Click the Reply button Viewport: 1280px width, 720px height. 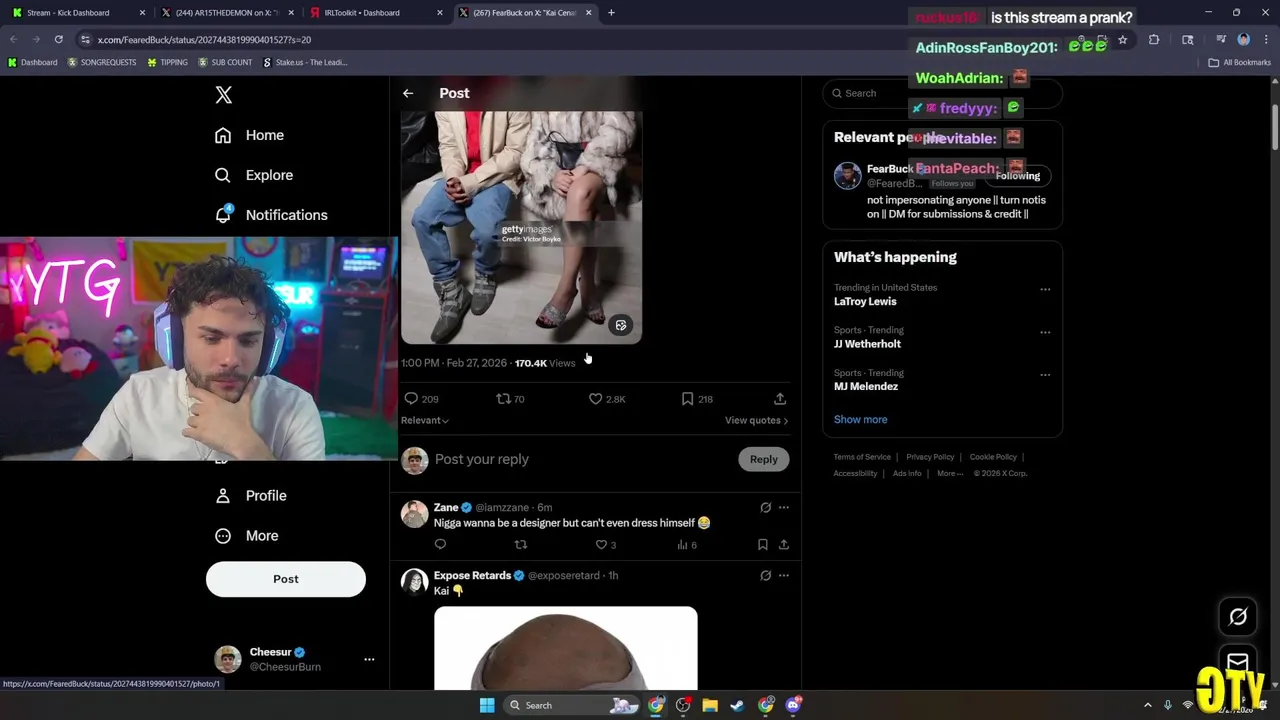[763, 459]
